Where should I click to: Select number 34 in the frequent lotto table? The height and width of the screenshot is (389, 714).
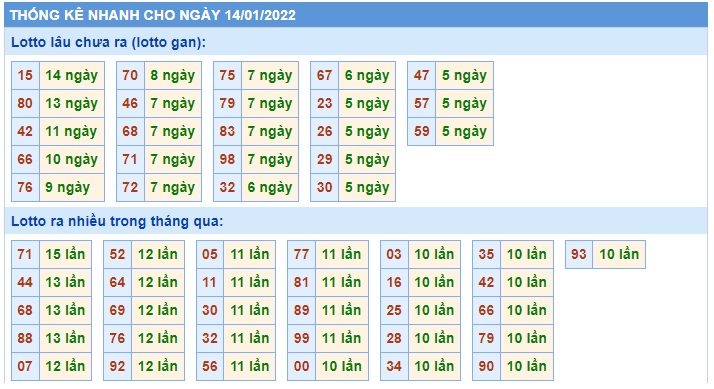[394, 366]
